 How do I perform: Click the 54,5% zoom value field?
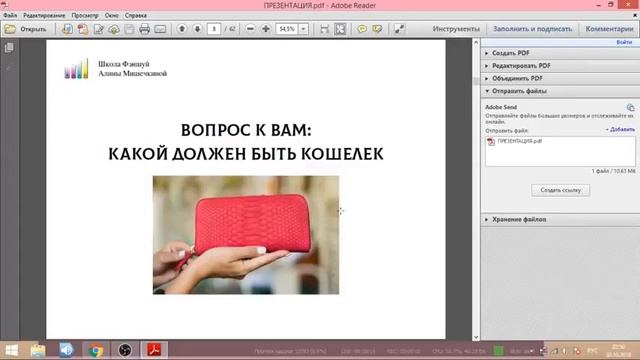pos(287,29)
